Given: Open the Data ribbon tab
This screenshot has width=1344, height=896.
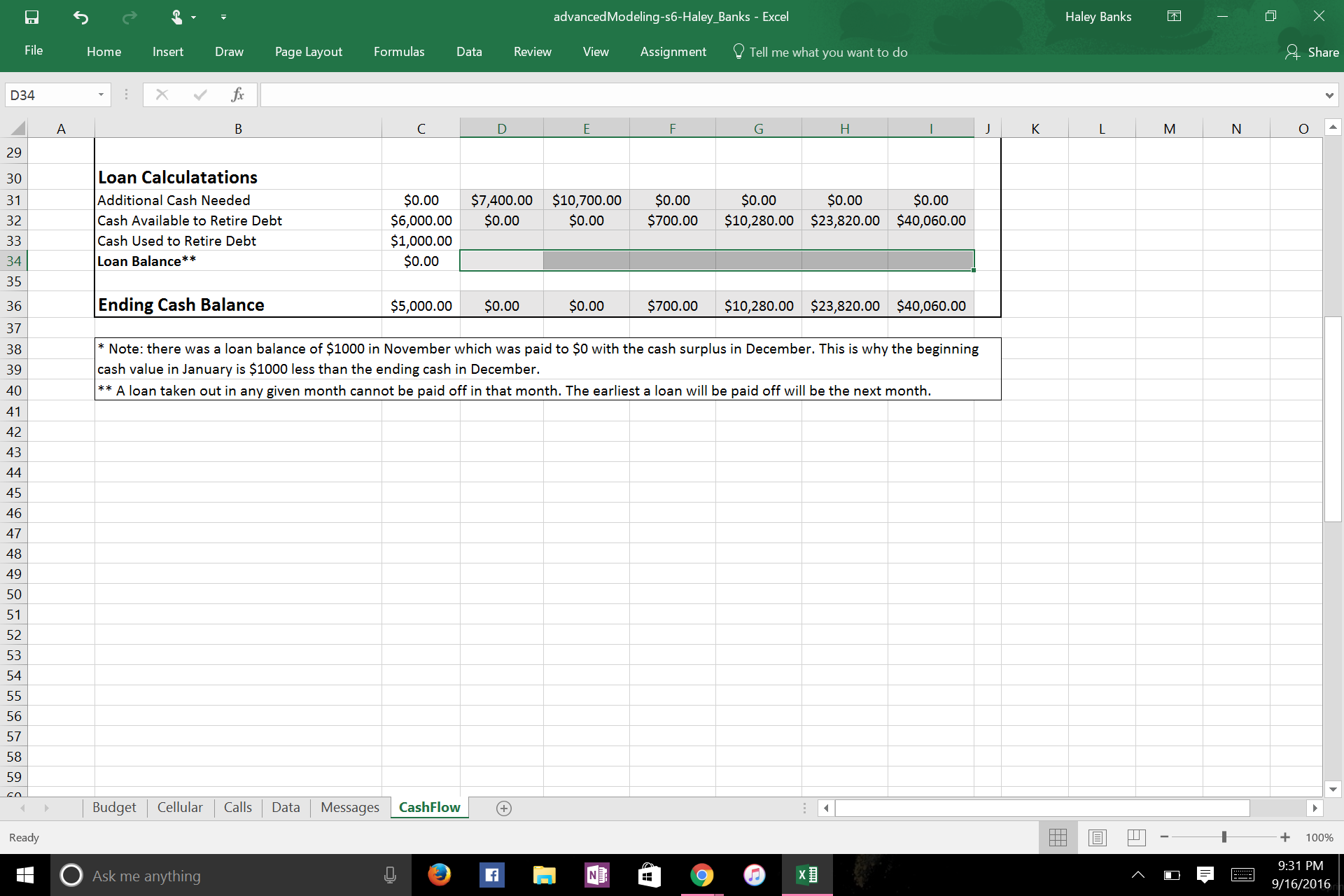Looking at the screenshot, I should tap(469, 52).
